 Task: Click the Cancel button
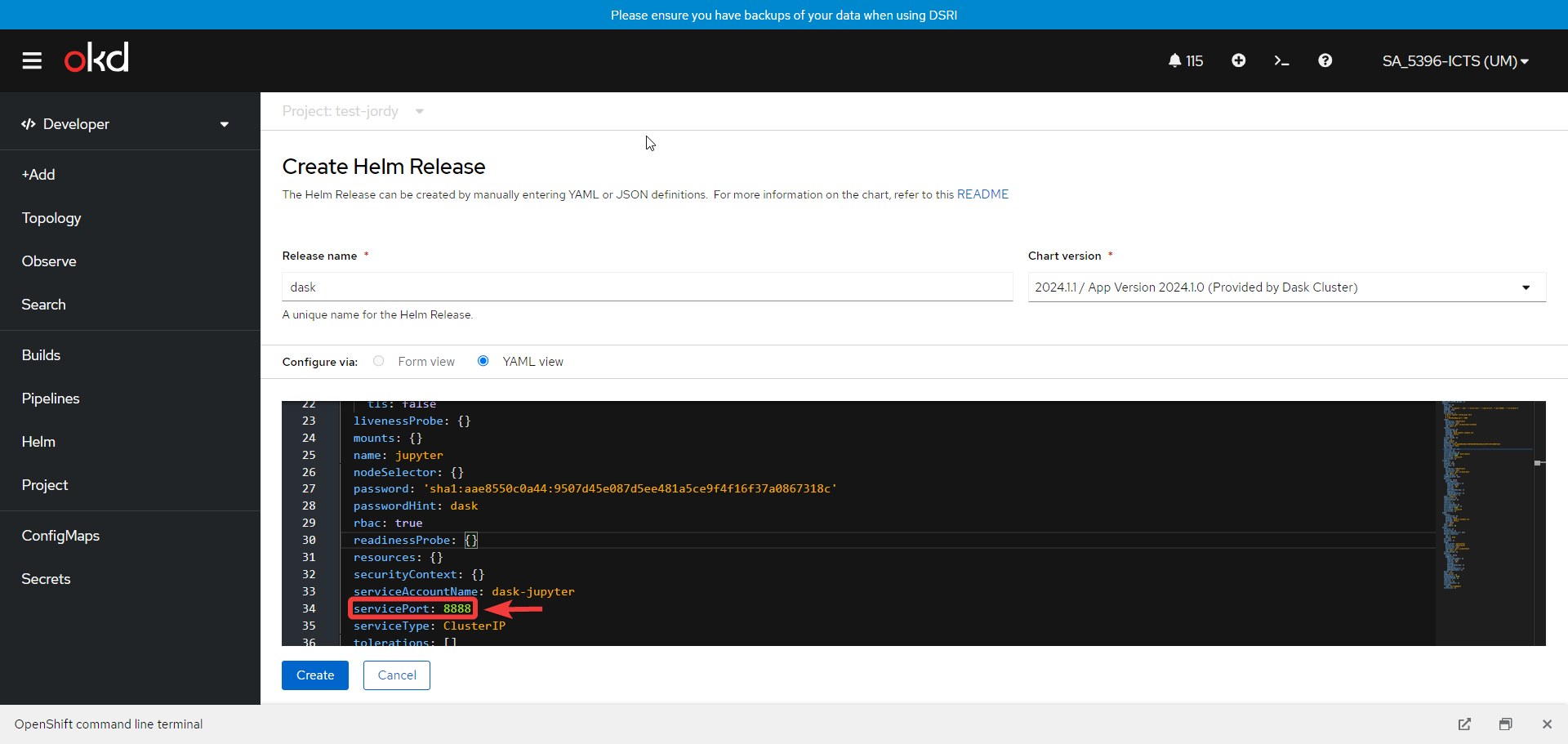(x=397, y=675)
